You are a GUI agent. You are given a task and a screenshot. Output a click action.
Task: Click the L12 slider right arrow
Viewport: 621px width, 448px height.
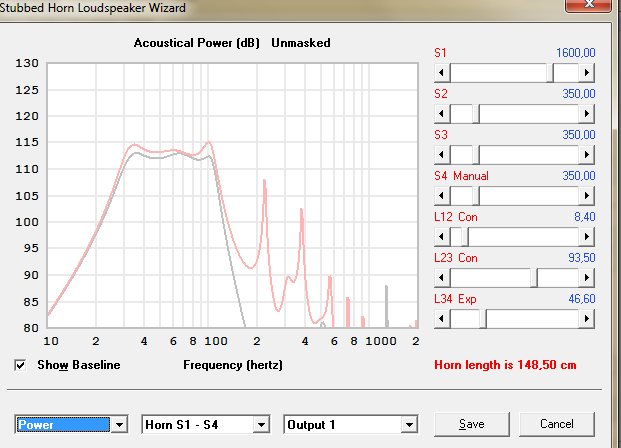(587, 237)
